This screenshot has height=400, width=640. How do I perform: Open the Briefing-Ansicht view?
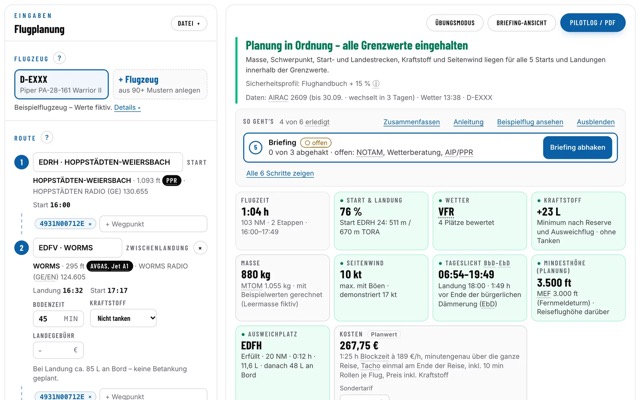[x=521, y=23]
